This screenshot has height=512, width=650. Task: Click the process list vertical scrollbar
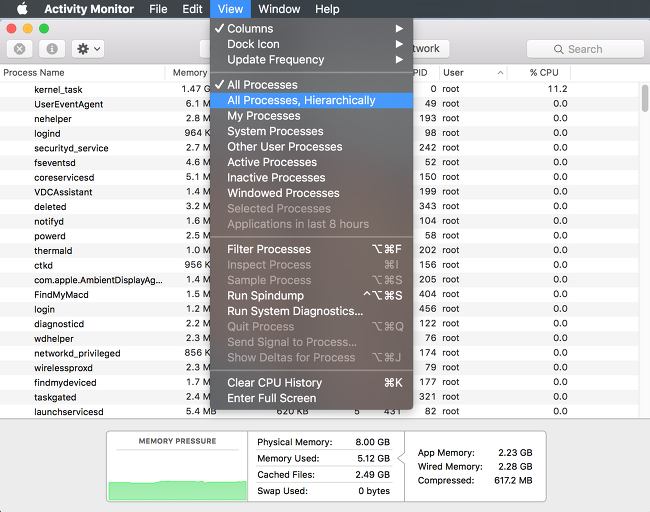[645, 98]
